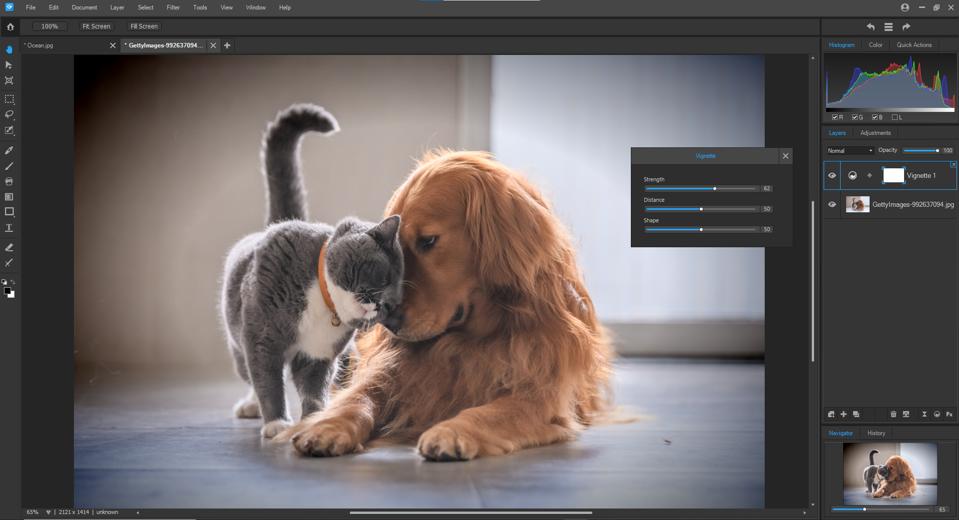This screenshot has height=520, width=959.
Task: Adjust the Vignette Strength slider
Action: coord(714,188)
